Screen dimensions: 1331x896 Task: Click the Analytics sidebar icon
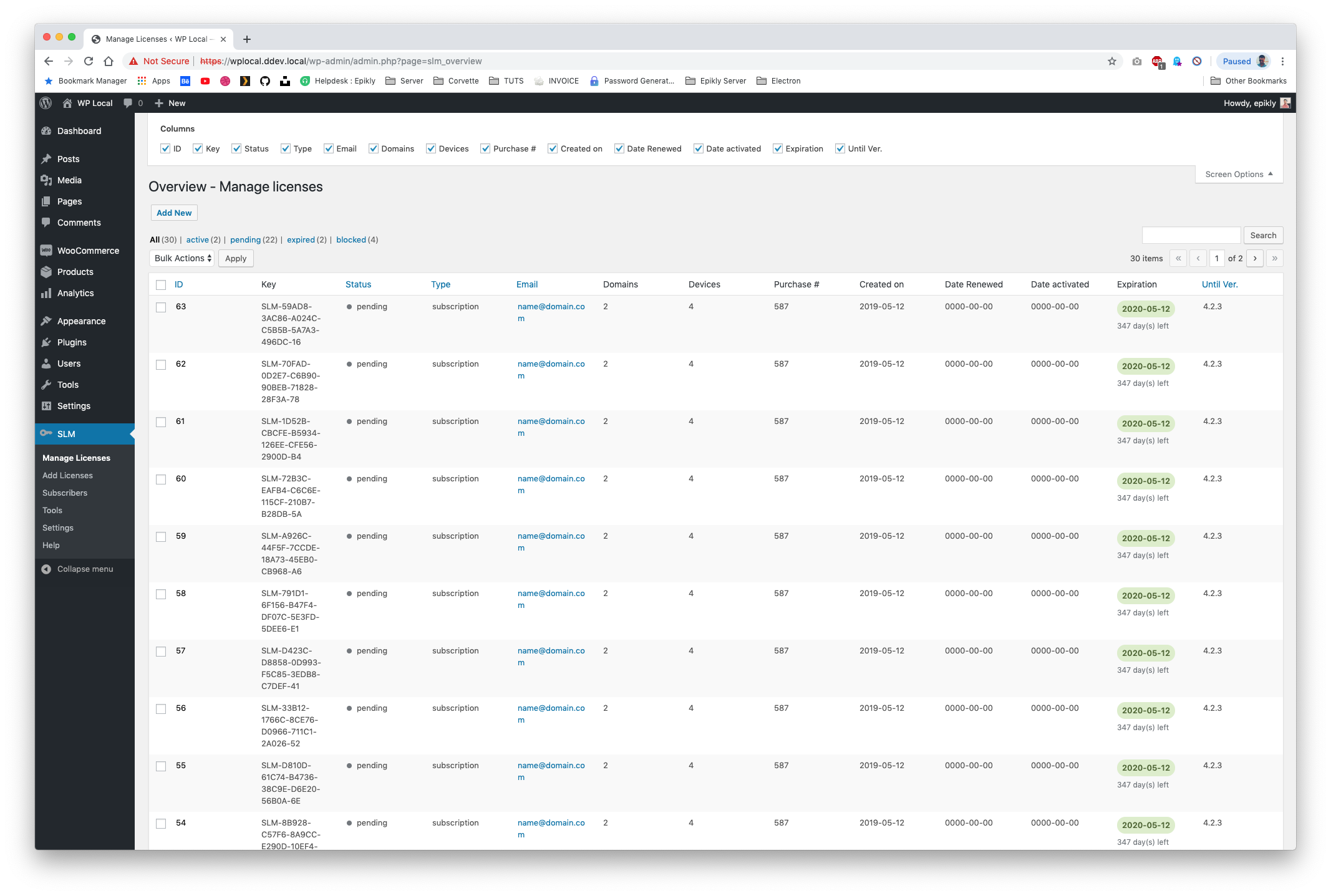pyautogui.click(x=47, y=293)
